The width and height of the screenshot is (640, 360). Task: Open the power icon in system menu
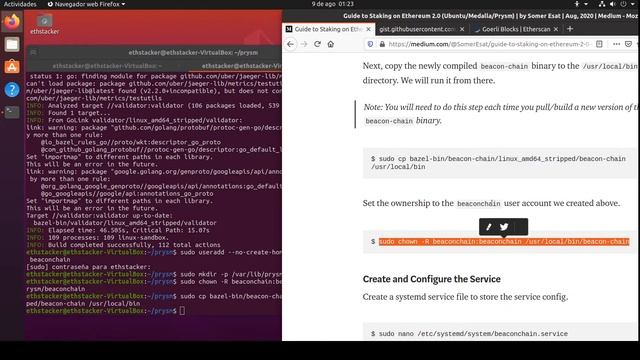pyautogui.click(x=623, y=4)
